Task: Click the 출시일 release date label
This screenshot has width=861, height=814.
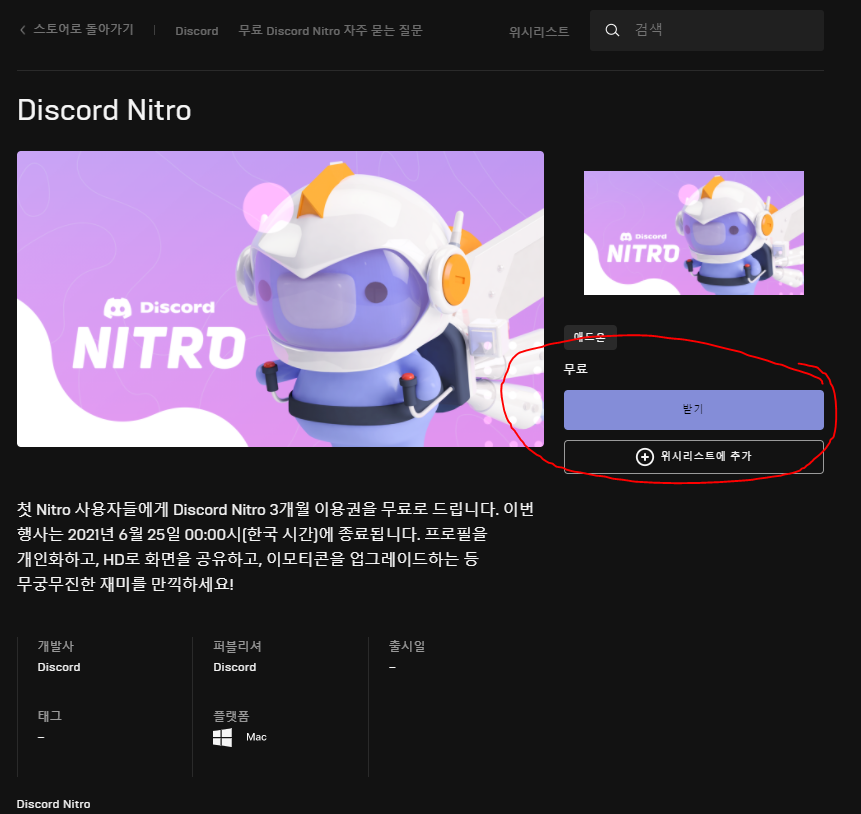Action: coord(407,646)
